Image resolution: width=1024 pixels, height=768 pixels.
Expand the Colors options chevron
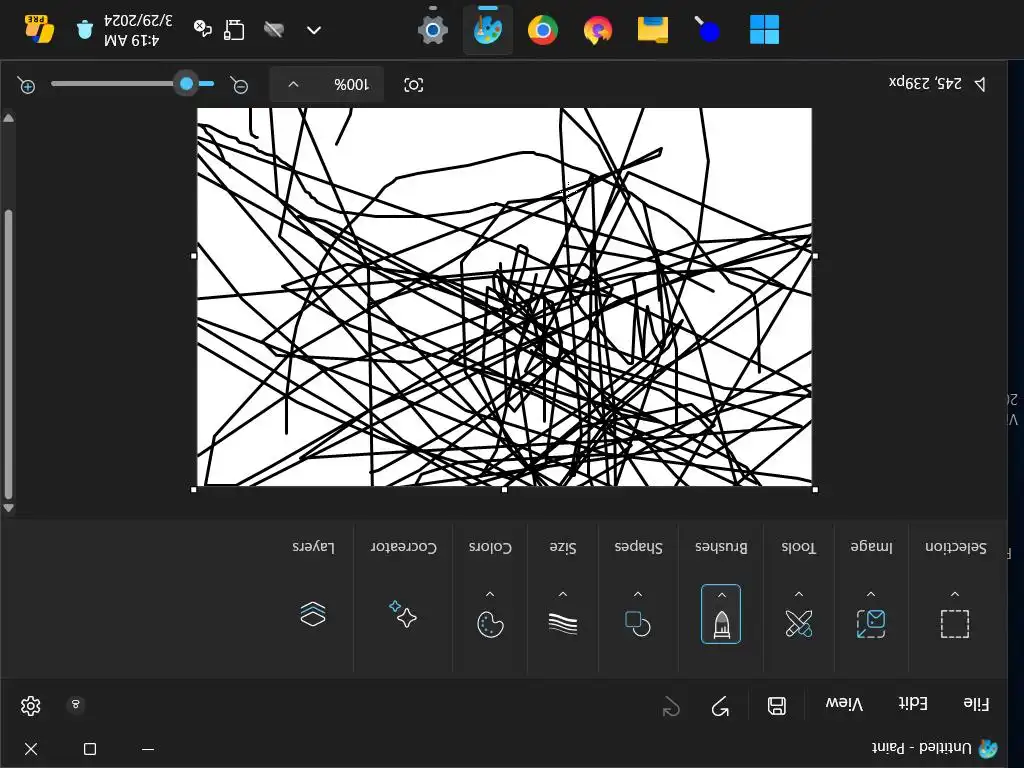pyautogui.click(x=490, y=594)
